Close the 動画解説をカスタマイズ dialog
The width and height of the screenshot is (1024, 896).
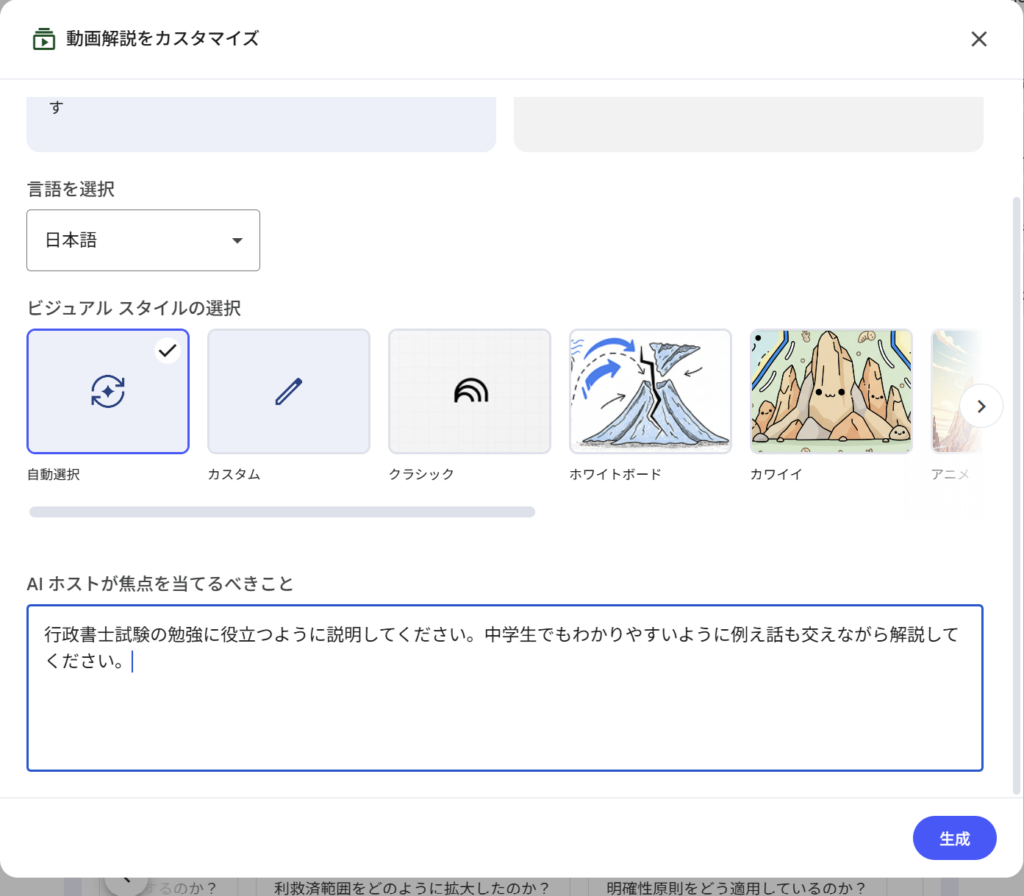[979, 39]
